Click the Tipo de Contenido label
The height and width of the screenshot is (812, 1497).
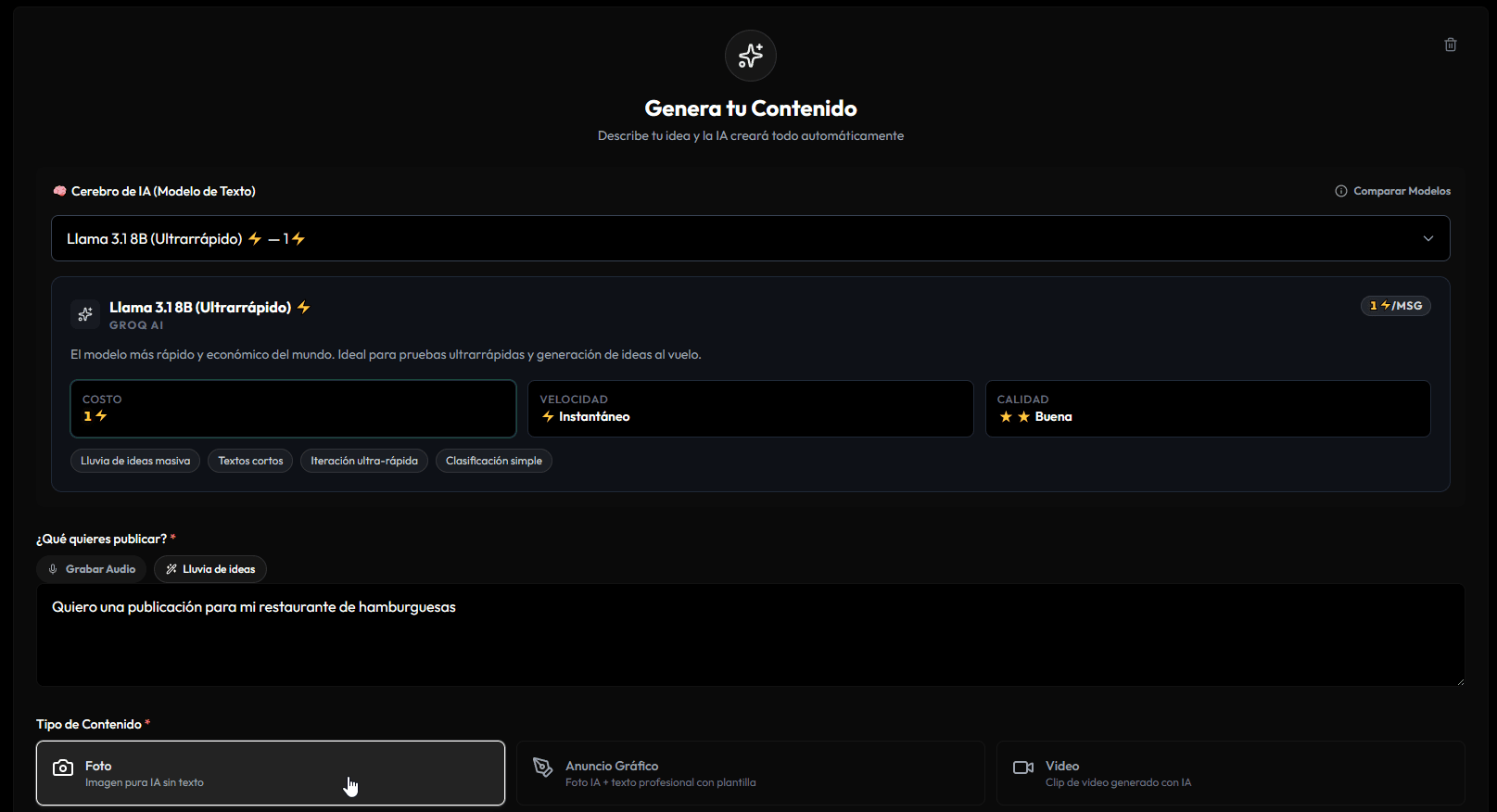tap(89, 724)
